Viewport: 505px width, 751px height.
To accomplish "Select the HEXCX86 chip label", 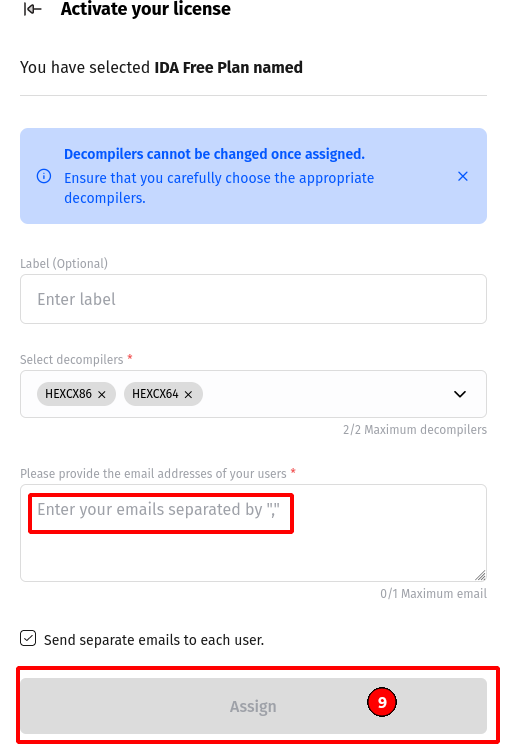I will [69, 394].
